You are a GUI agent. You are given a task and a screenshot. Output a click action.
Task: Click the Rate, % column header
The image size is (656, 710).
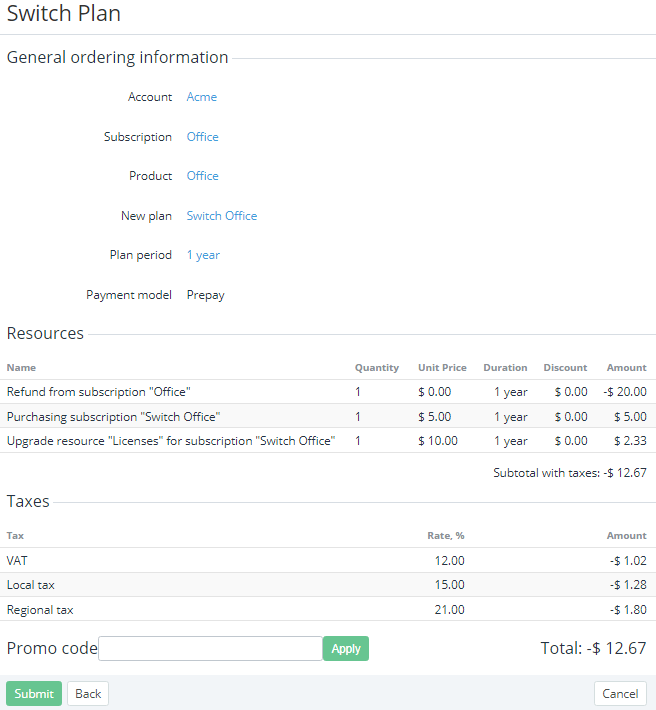(x=445, y=536)
